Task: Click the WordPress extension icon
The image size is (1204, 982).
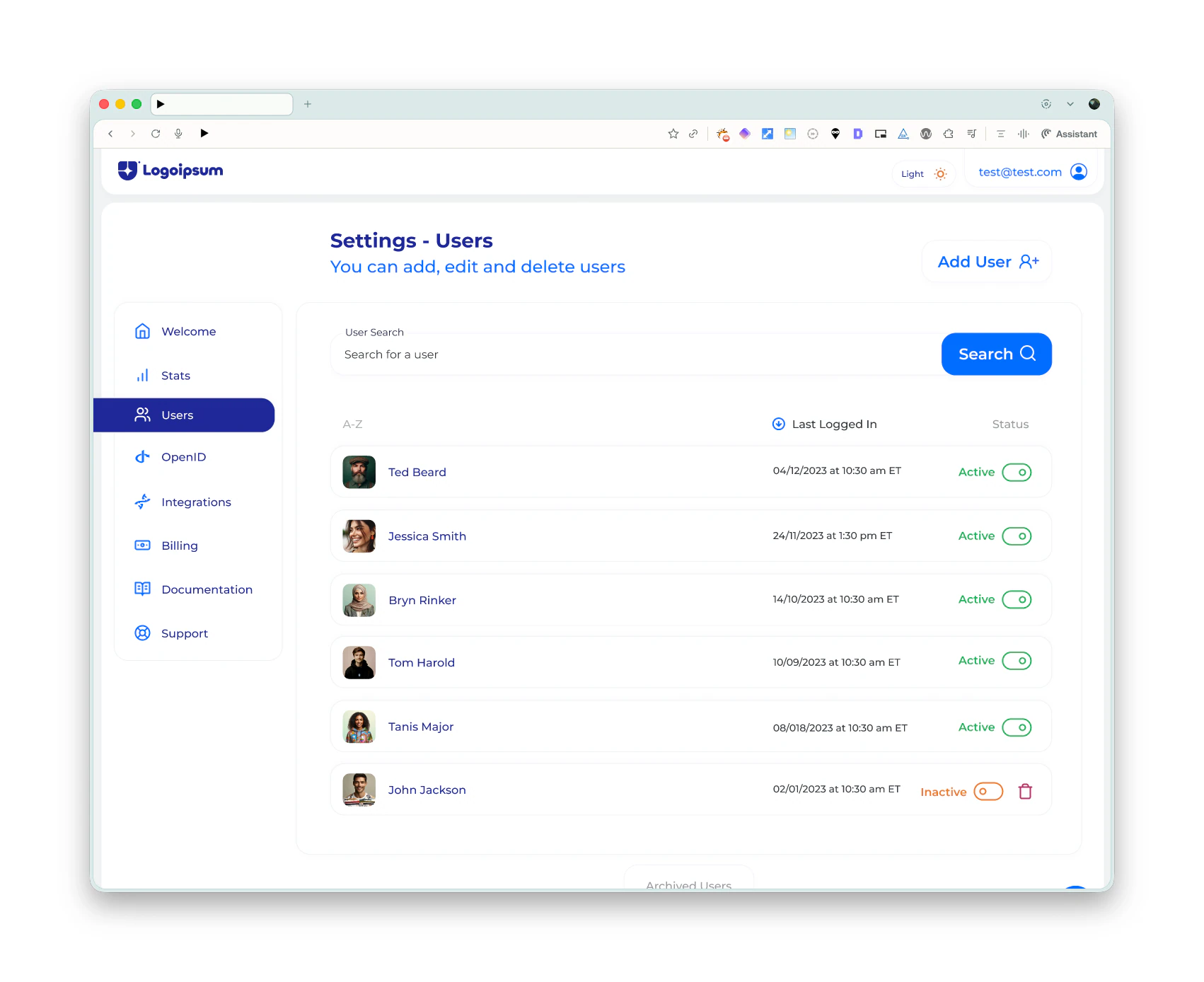Action: click(926, 134)
